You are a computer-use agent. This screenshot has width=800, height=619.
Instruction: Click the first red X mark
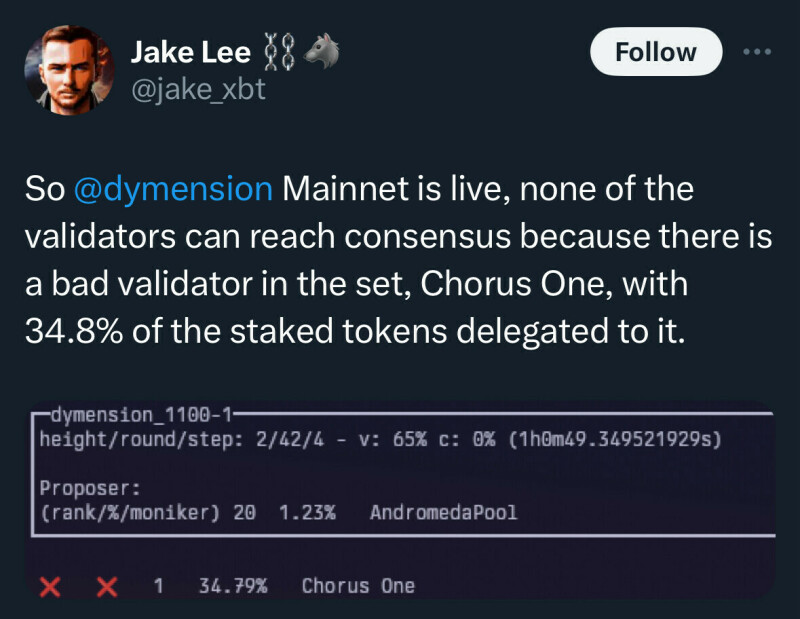[x=48, y=586]
